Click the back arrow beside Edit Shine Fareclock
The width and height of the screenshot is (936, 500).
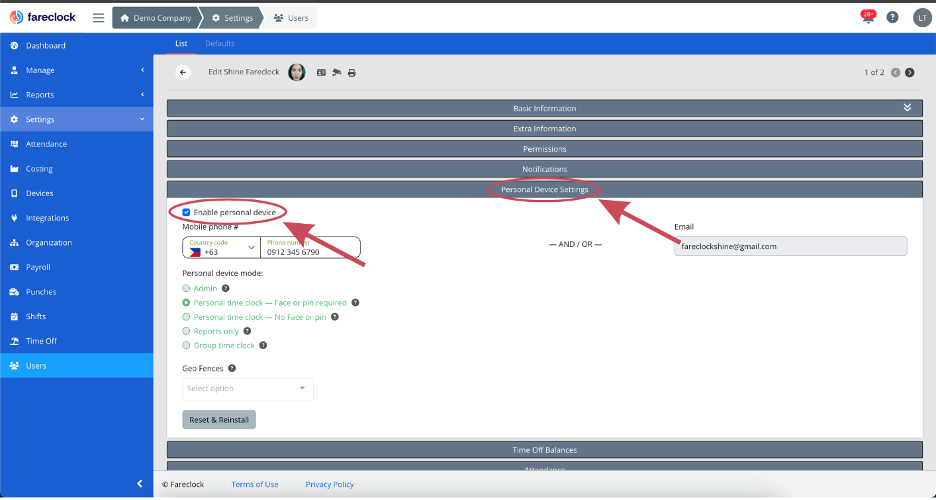[183, 72]
